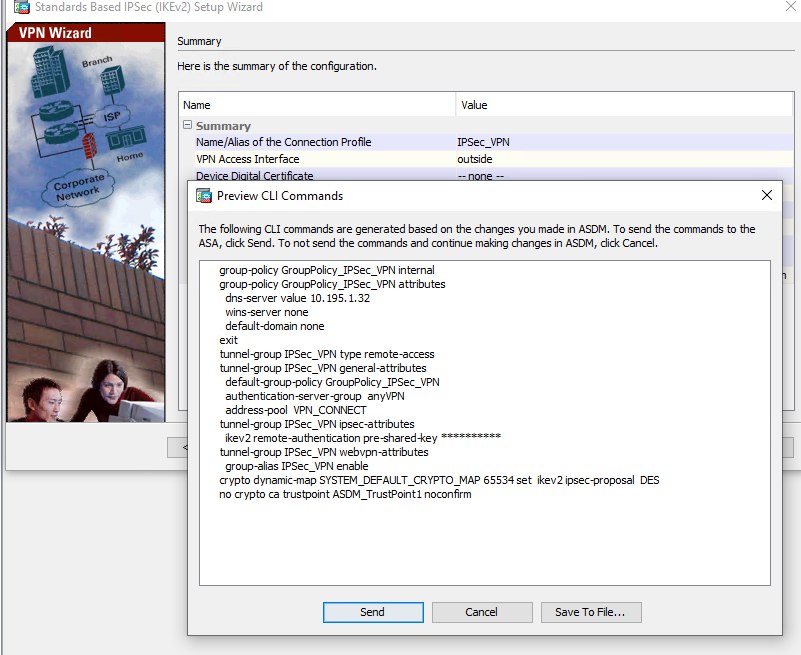Click the tunnel-group type remote-access line

point(327,354)
